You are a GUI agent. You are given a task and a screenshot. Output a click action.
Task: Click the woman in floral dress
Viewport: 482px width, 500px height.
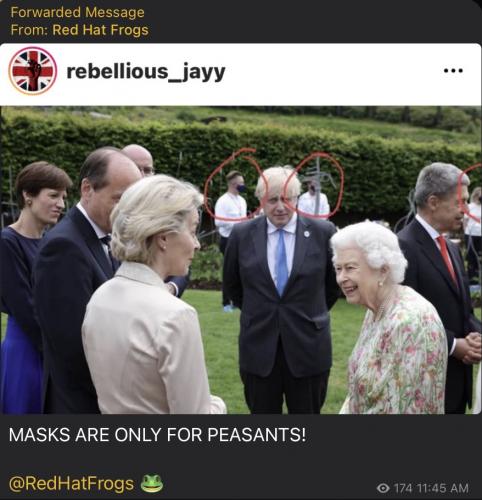[390, 320]
